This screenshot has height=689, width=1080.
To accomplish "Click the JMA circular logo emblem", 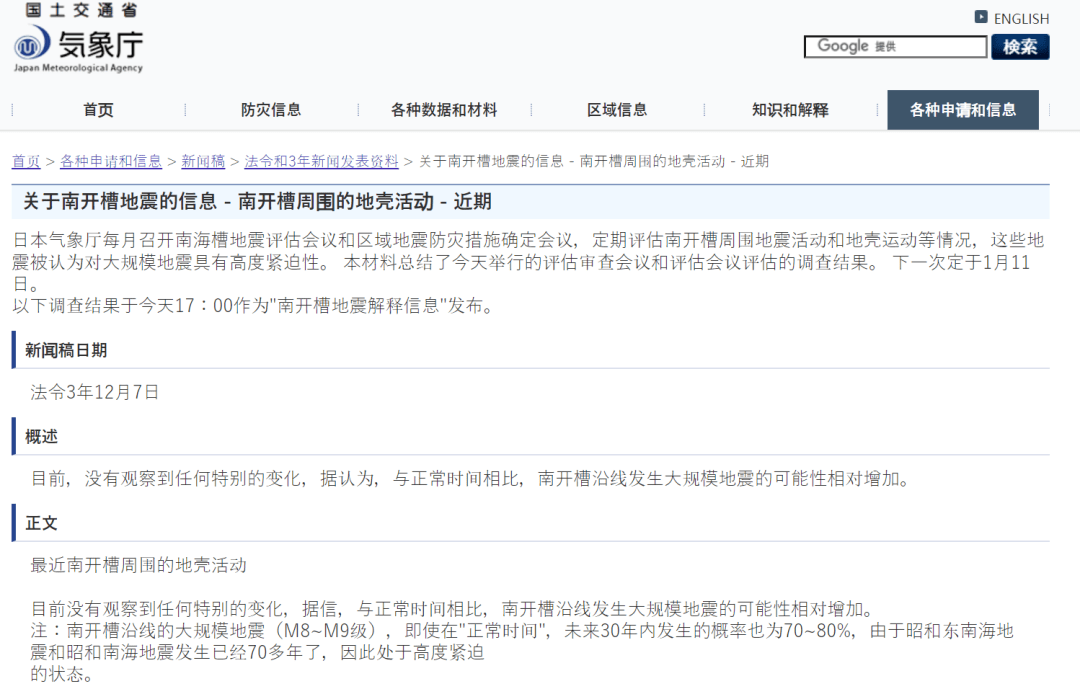I will (32, 45).
